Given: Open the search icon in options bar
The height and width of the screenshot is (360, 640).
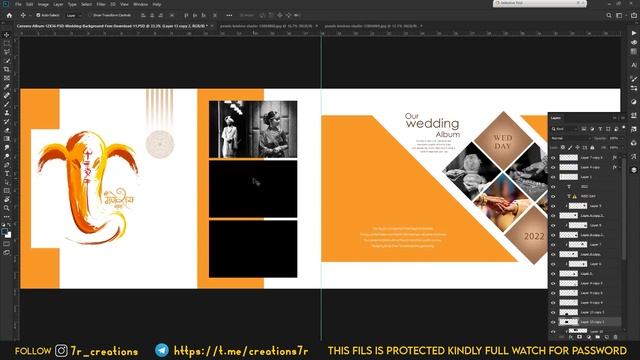Looking at the screenshot, I should [609, 16].
